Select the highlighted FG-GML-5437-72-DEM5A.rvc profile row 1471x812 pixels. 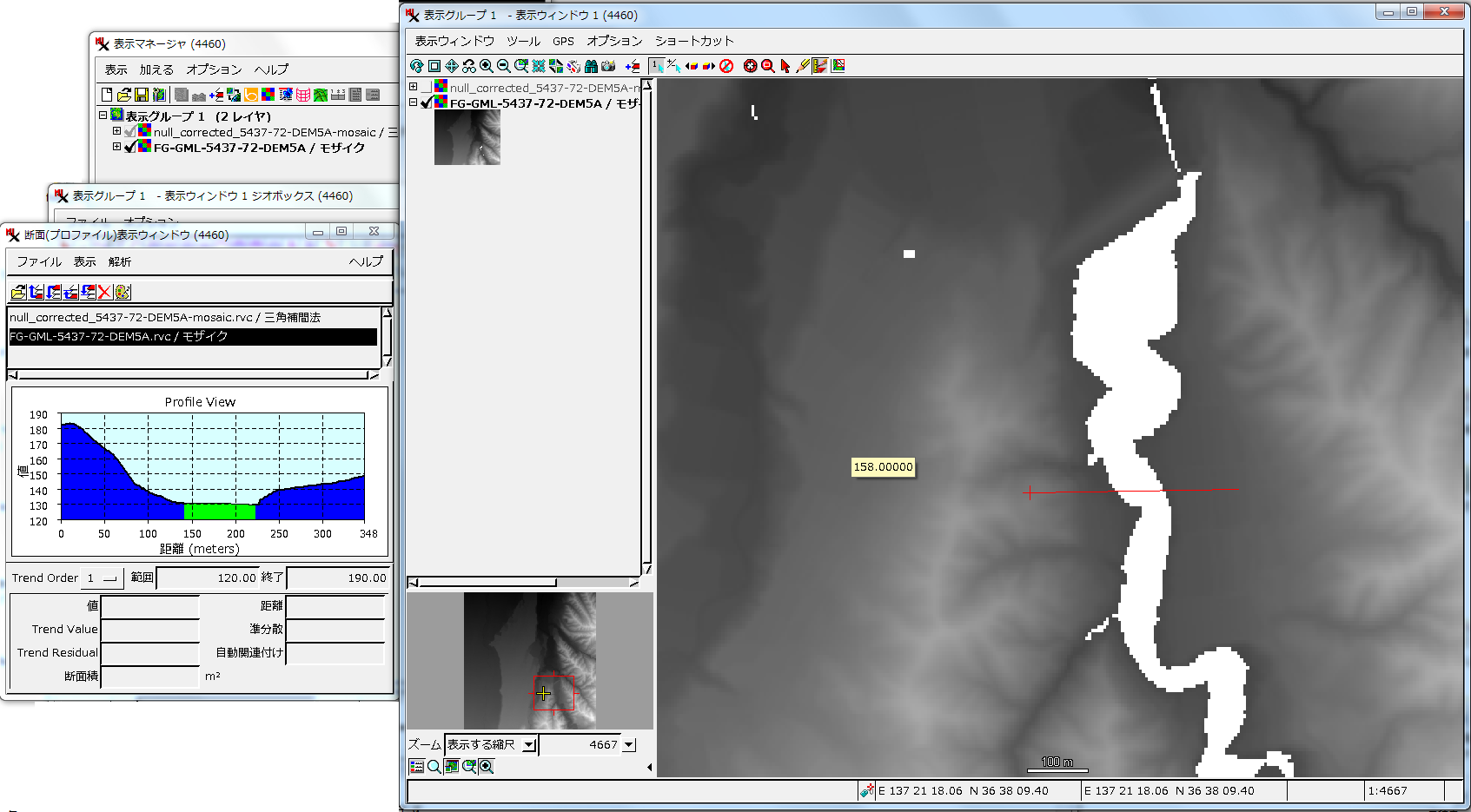[193, 336]
